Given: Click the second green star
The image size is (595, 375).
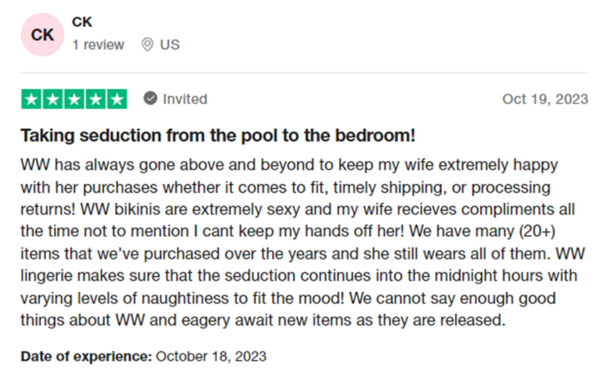Looking at the screenshot, I should (53, 99).
